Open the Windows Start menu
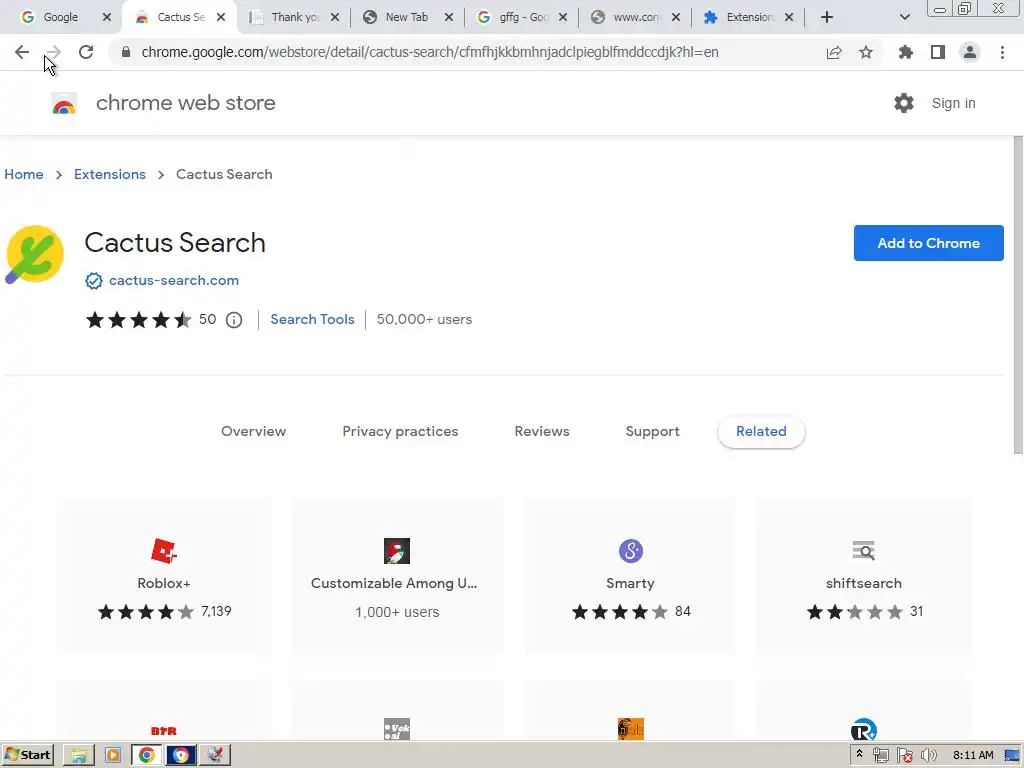 click(x=27, y=755)
